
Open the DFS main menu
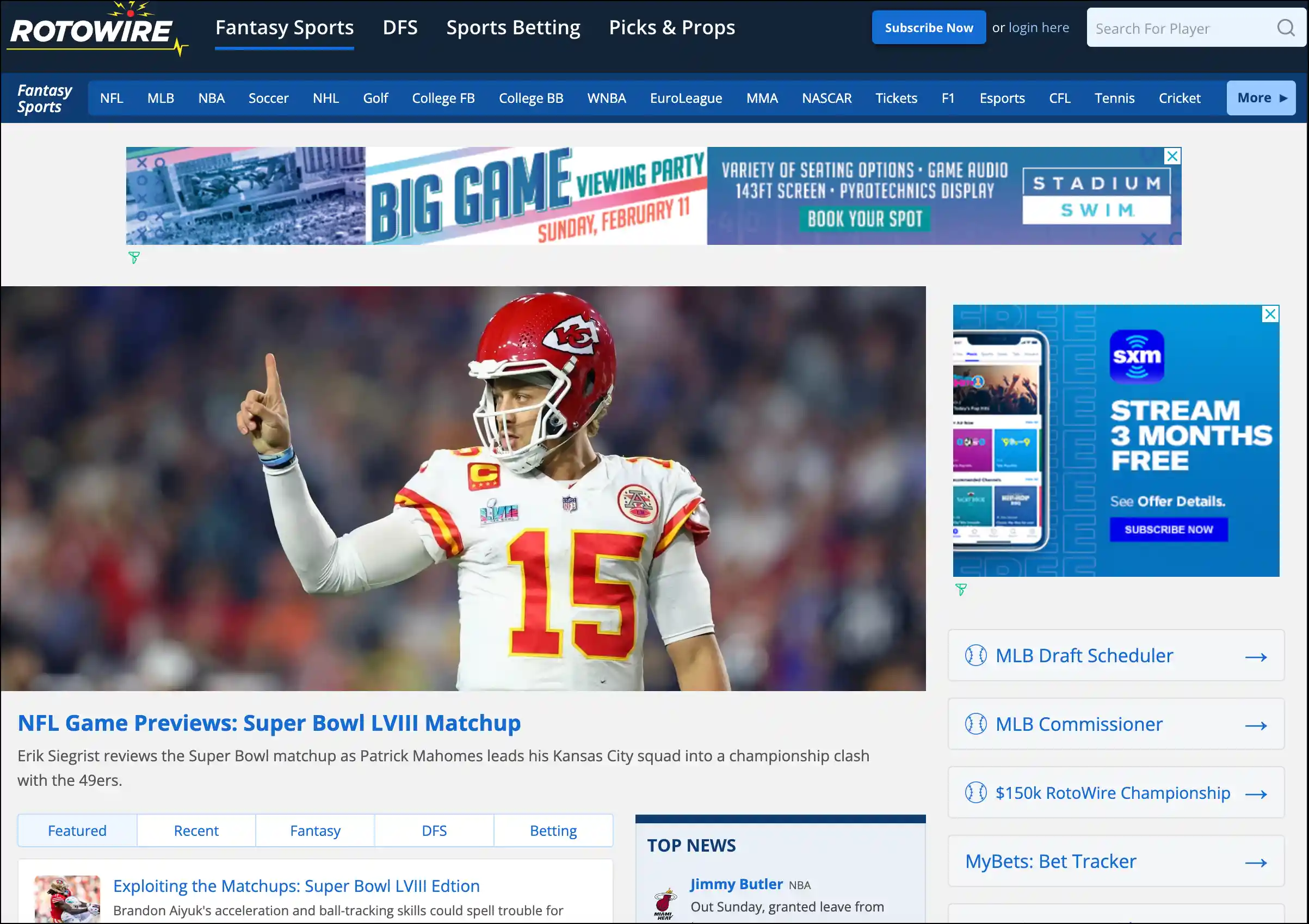[x=400, y=27]
